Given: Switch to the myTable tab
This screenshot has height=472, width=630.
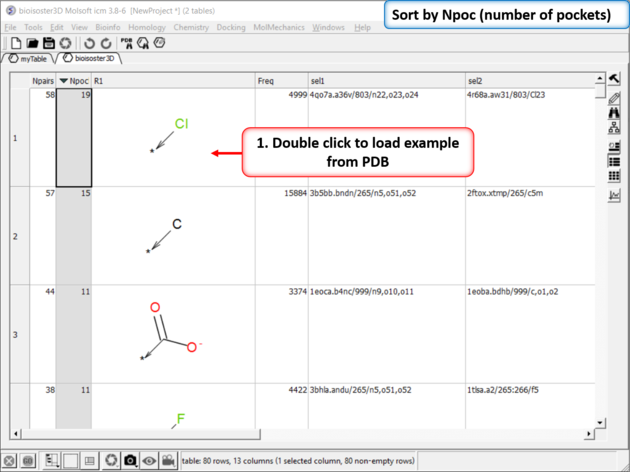Looking at the screenshot, I should [x=32, y=59].
